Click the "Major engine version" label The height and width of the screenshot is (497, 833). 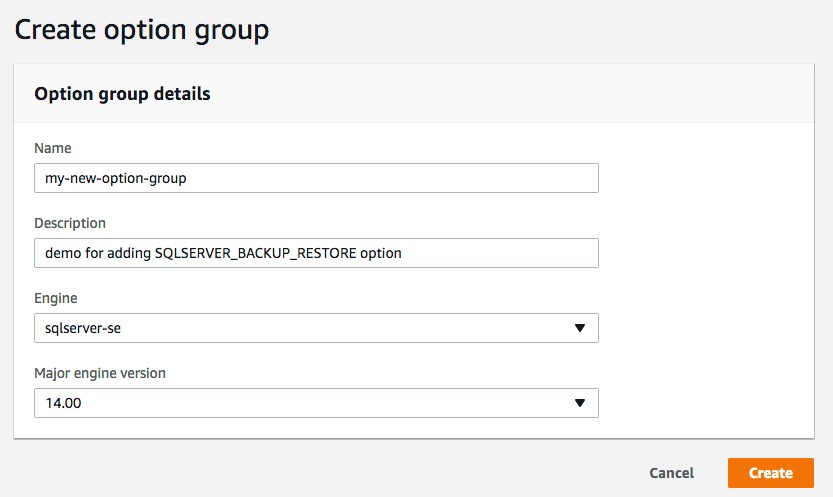click(100, 373)
